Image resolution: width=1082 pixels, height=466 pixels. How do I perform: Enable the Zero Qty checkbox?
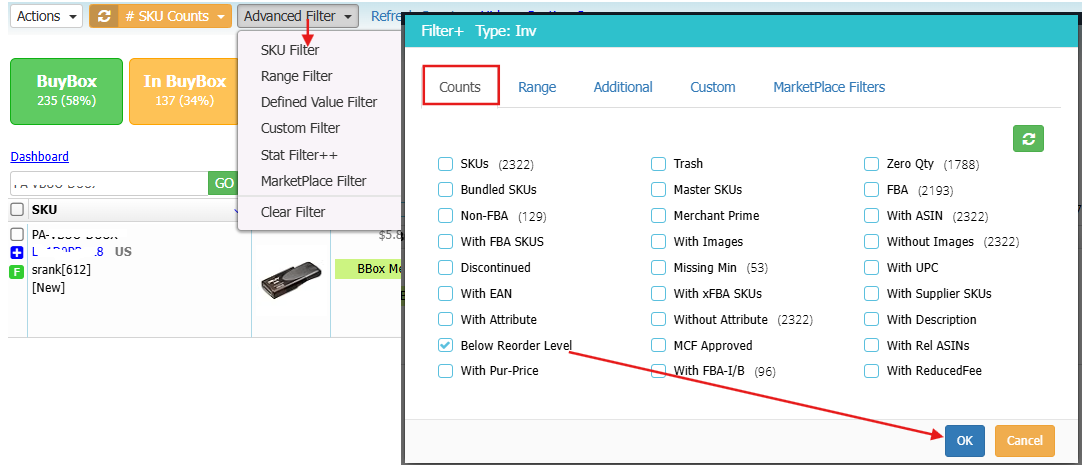point(871,164)
